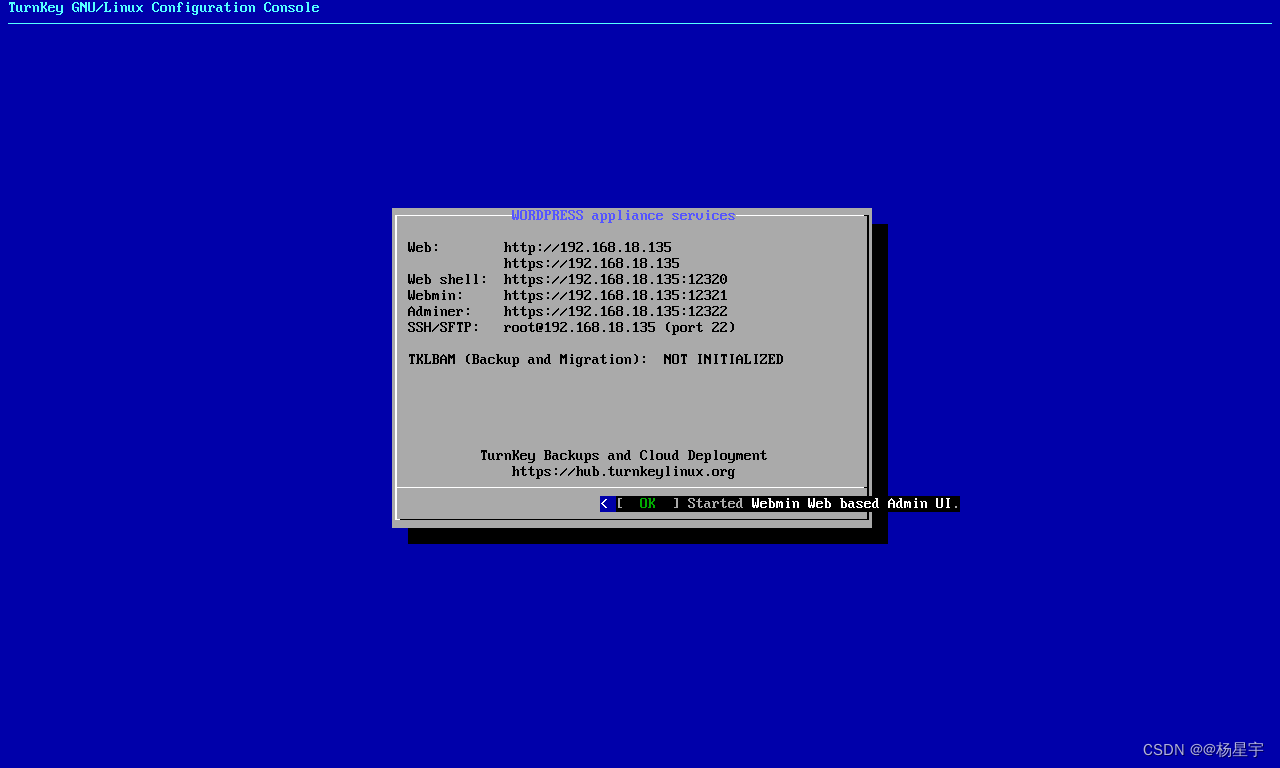Click the "Adminer:" label
Viewport: 1280px width, 768px height.
[x=440, y=311]
